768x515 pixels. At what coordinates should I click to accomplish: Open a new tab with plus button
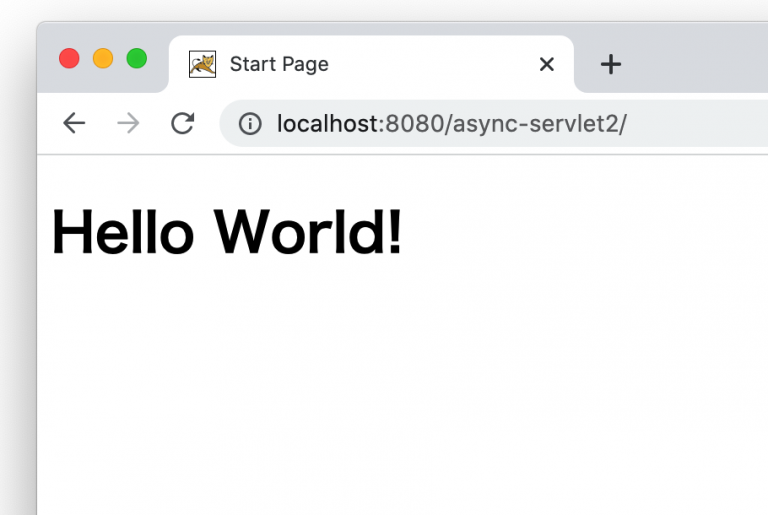coord(610,64)
